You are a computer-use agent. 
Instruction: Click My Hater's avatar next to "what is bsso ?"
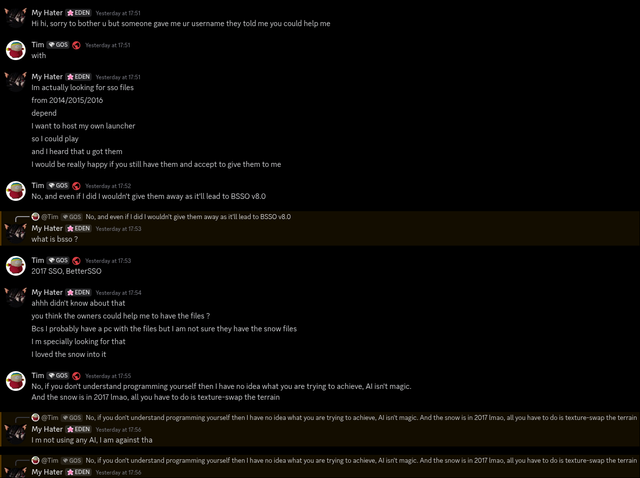16,233
